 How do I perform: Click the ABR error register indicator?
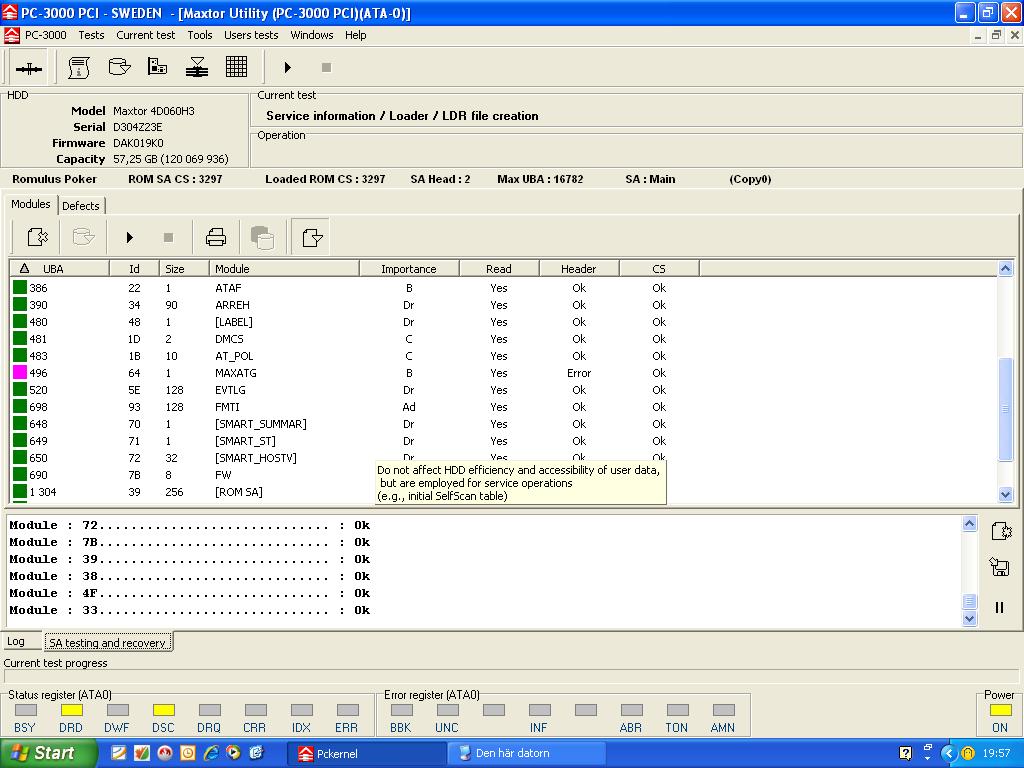tap(632, 710)
